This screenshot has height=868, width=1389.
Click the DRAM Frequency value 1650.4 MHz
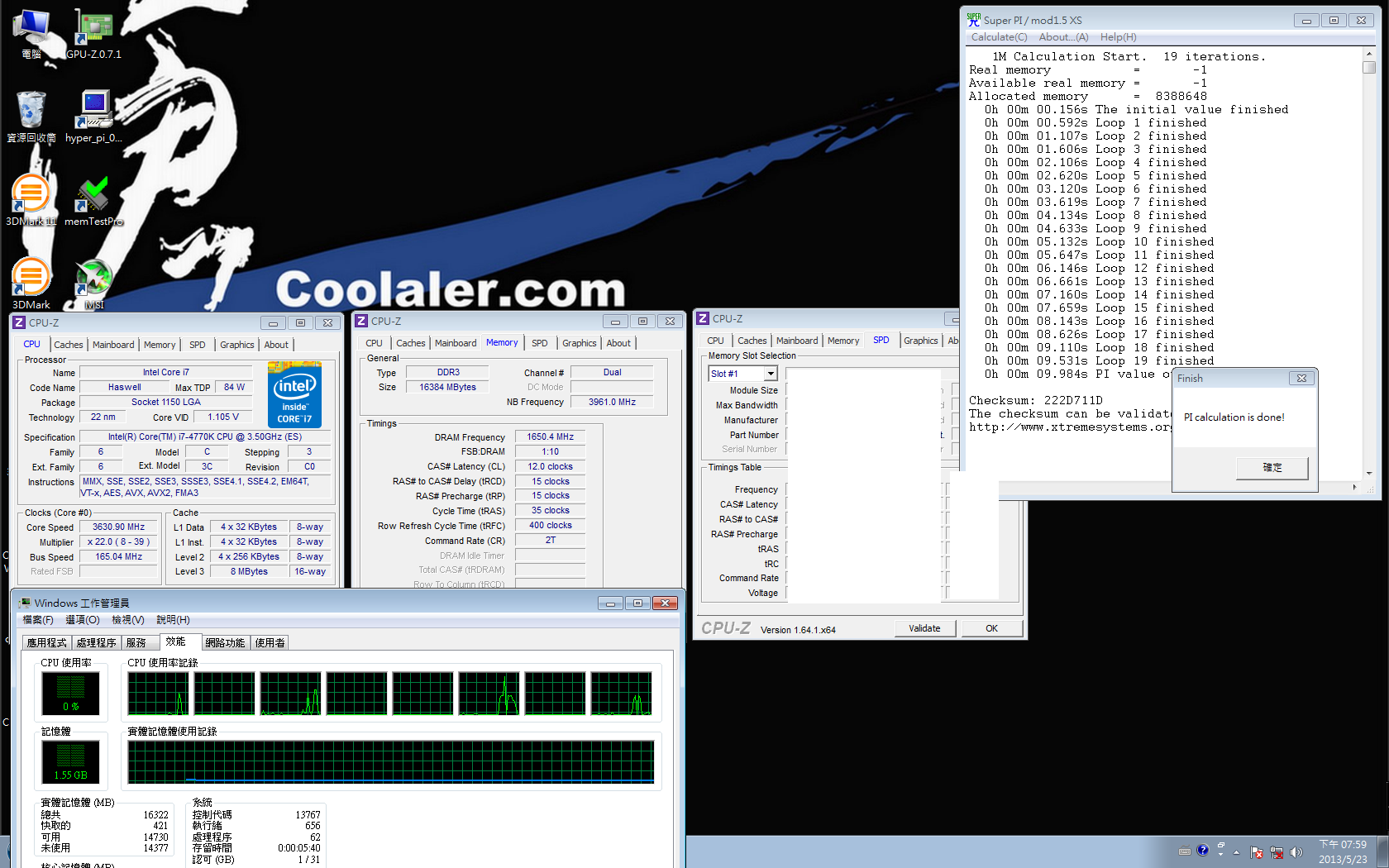pyautogui.click(x=551, y=436)
